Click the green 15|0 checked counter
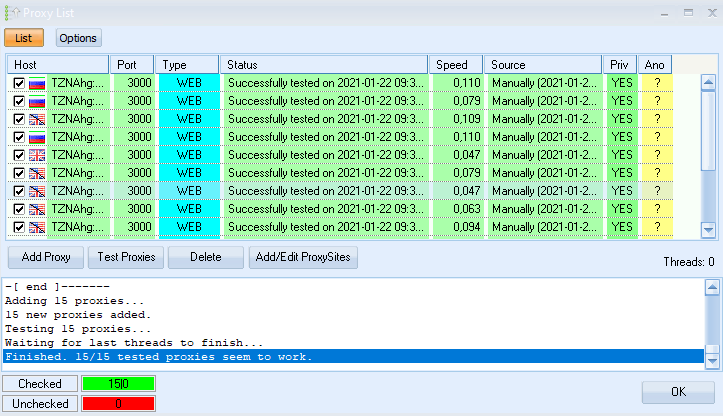The height and width of the screenshot is (416, 723). click(119, 384)
